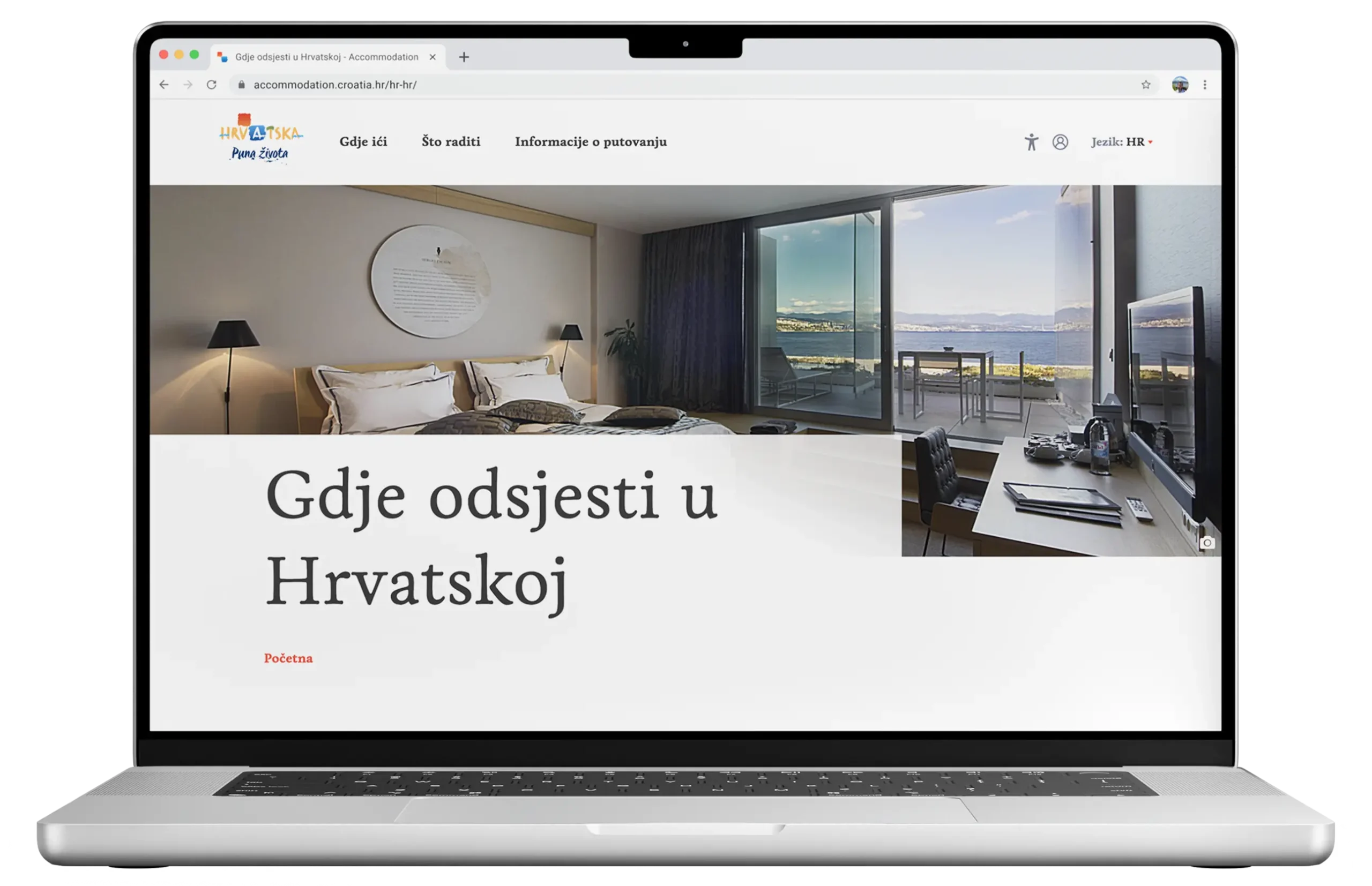Click the Chrome profile avatar
The image size is (1372, 886).
tap(1180, 85)
